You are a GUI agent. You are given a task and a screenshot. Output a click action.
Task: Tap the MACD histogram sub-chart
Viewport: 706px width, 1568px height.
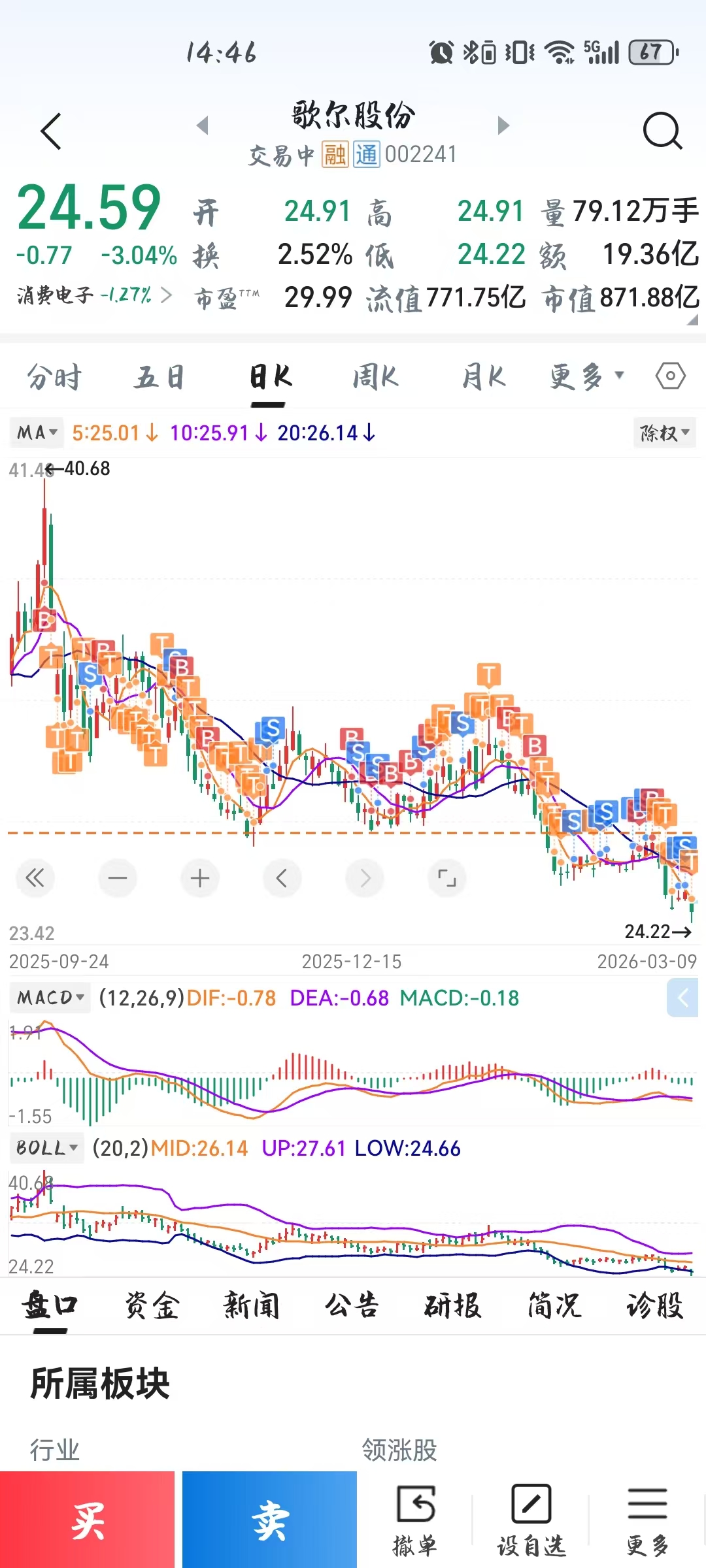[x=353, y=1071]
